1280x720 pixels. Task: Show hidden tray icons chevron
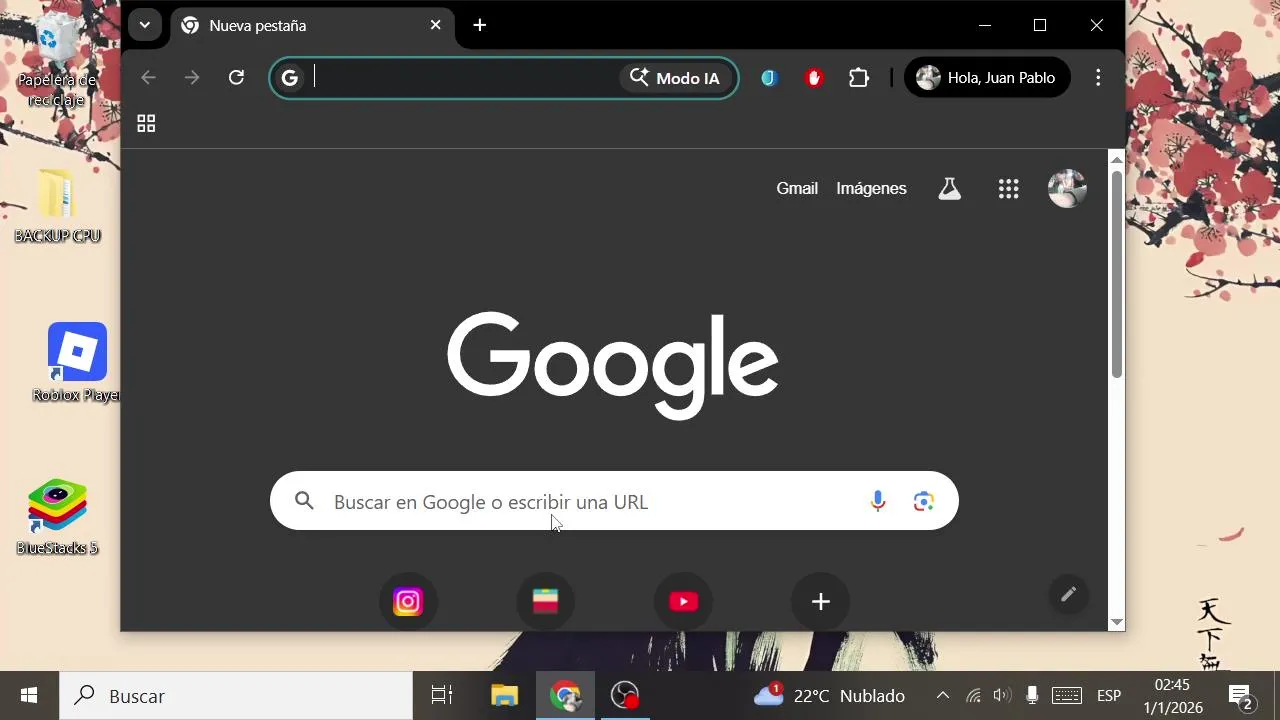942,695
